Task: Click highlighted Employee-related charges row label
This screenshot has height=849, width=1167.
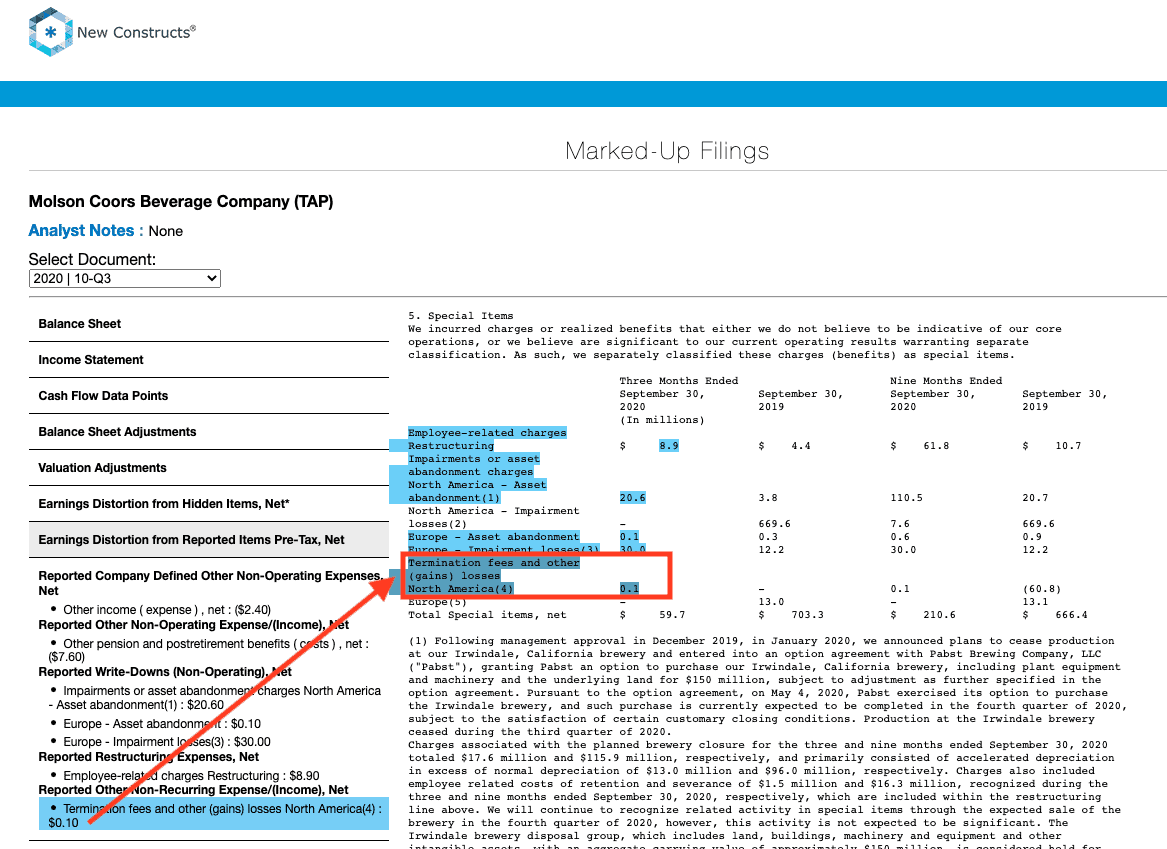Action: (x=487, y=432)
